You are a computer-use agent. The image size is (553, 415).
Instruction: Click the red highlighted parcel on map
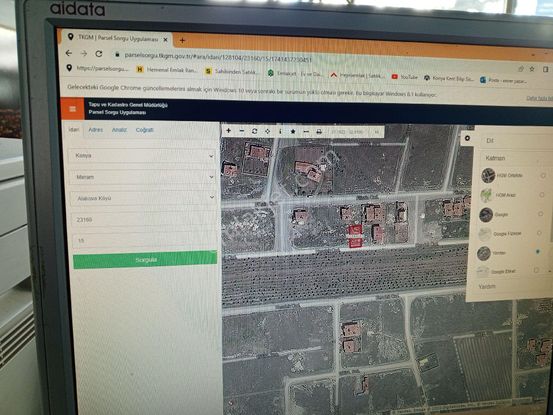(355, 237)
